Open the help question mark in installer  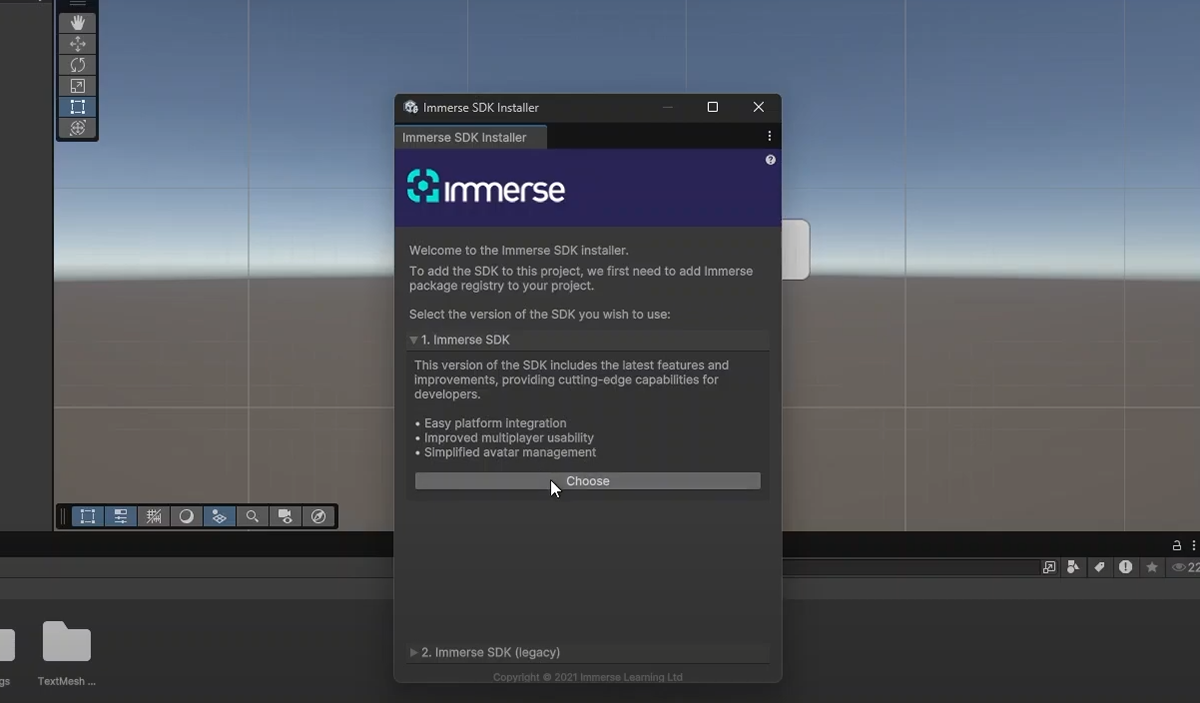pyautogui.click(x=770, y=160)
